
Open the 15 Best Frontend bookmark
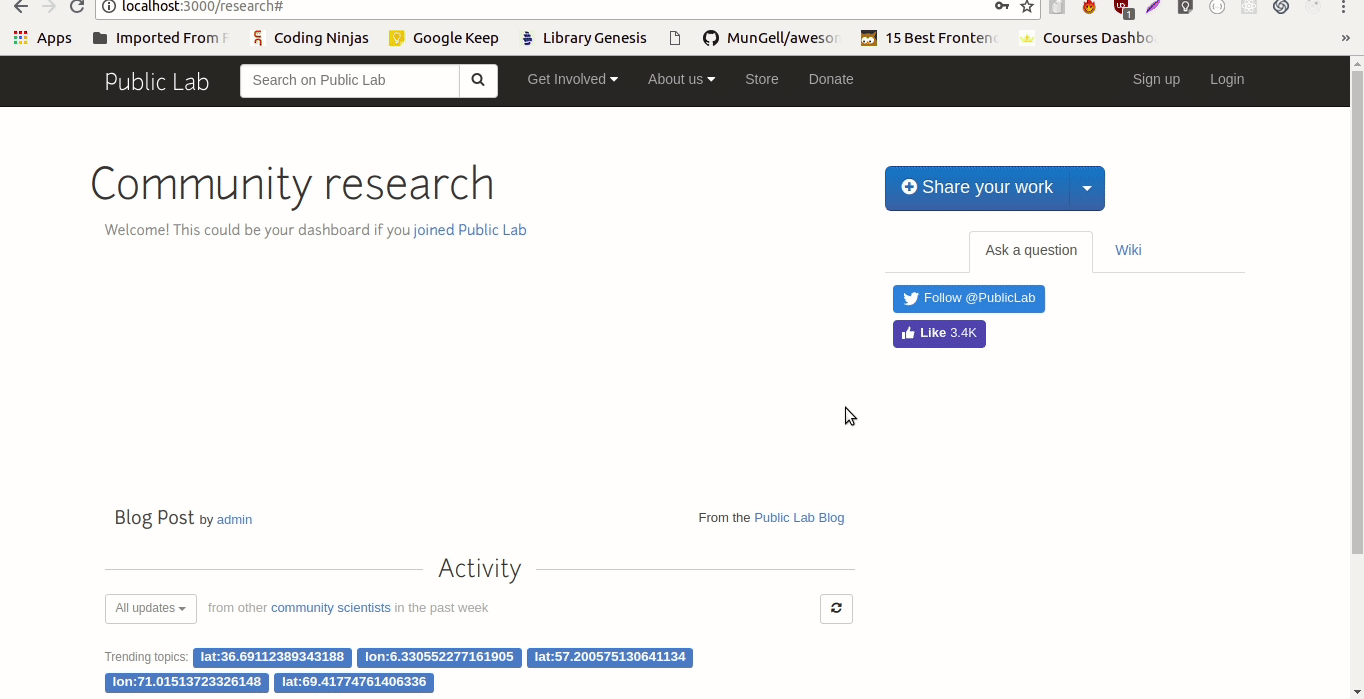929,38
